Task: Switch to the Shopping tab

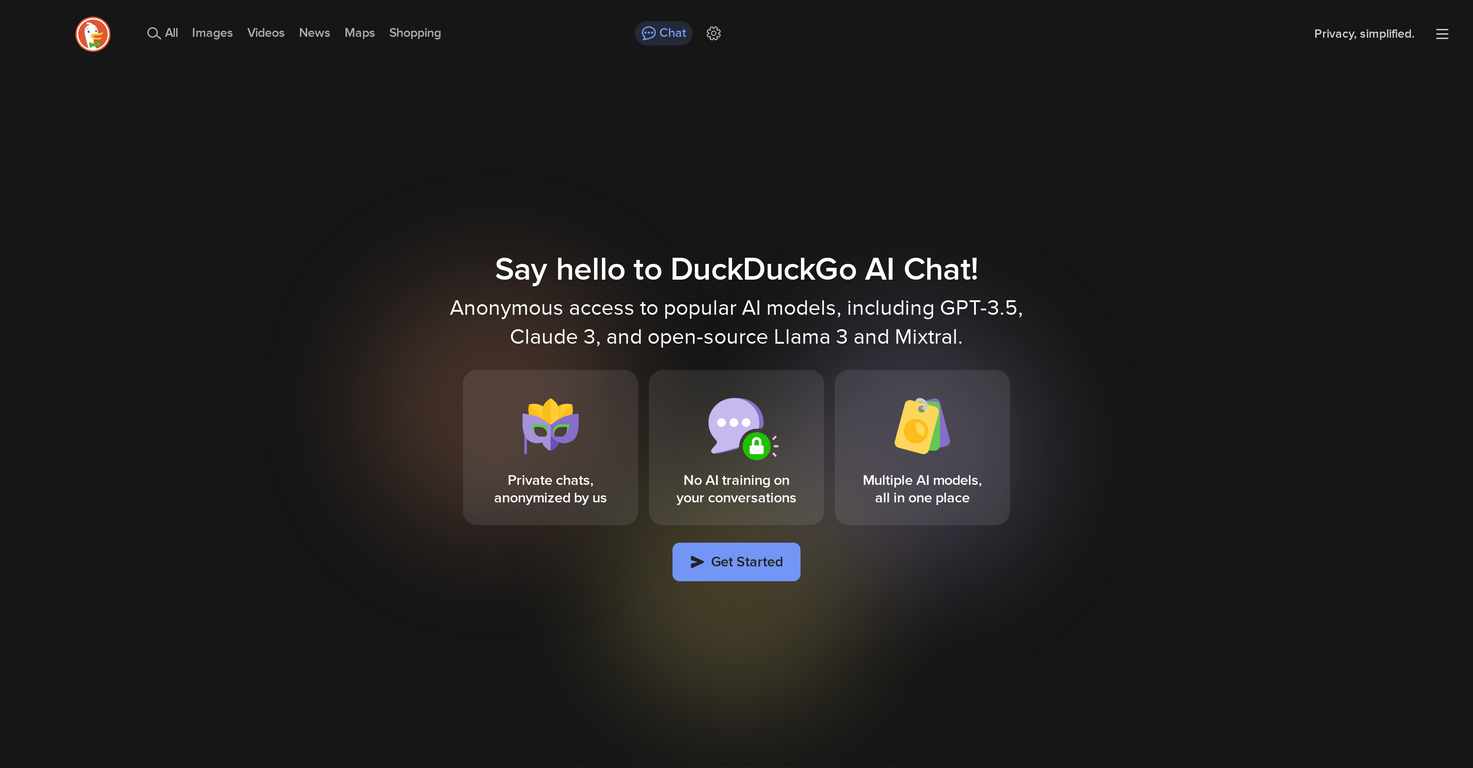Action: click(414, 32)
